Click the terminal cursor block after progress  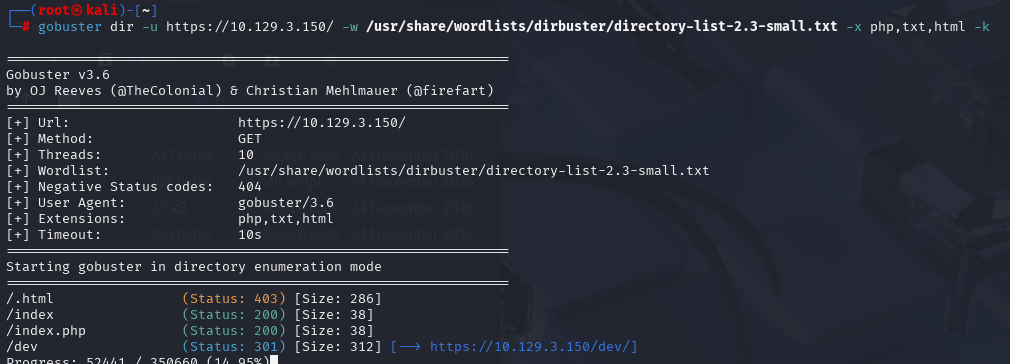(274, 360)
